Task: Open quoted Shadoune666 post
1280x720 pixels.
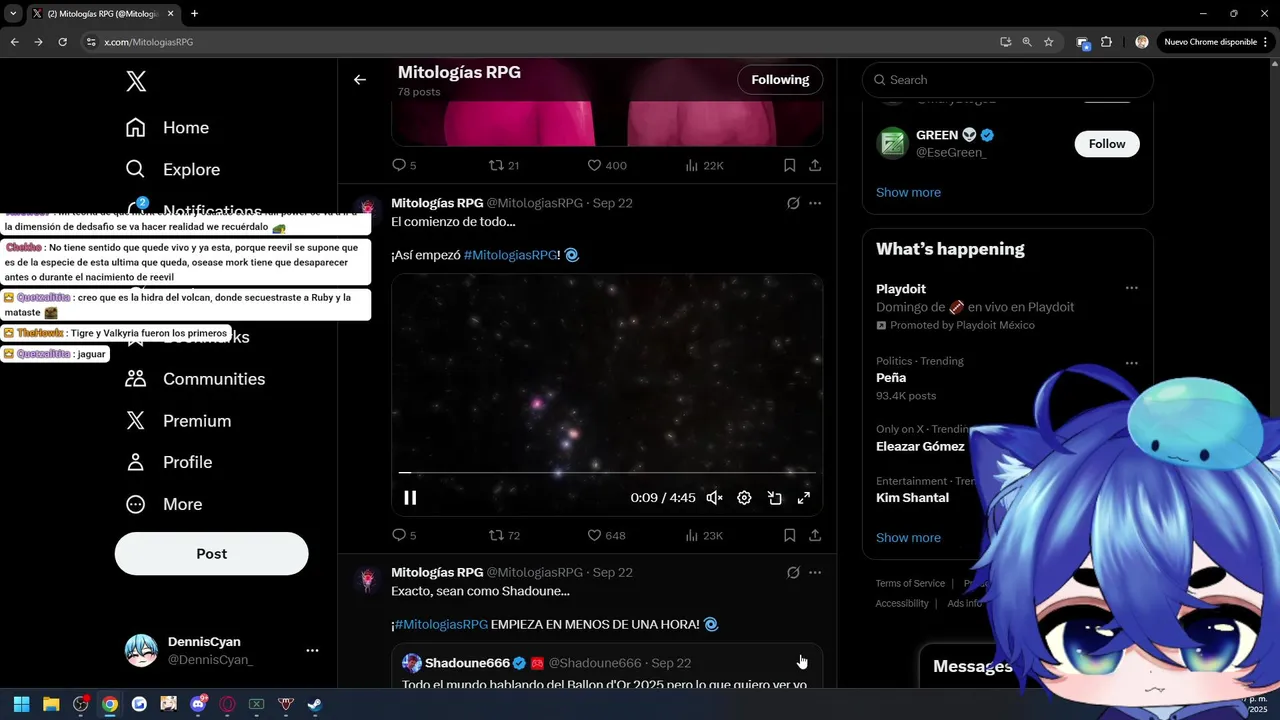Action: (607, 666)
